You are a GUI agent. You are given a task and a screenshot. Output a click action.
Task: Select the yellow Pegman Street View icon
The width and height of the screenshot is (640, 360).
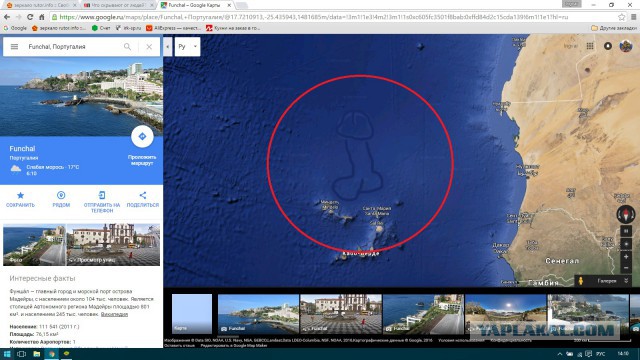pyautogui.click(x=580, y=281)
